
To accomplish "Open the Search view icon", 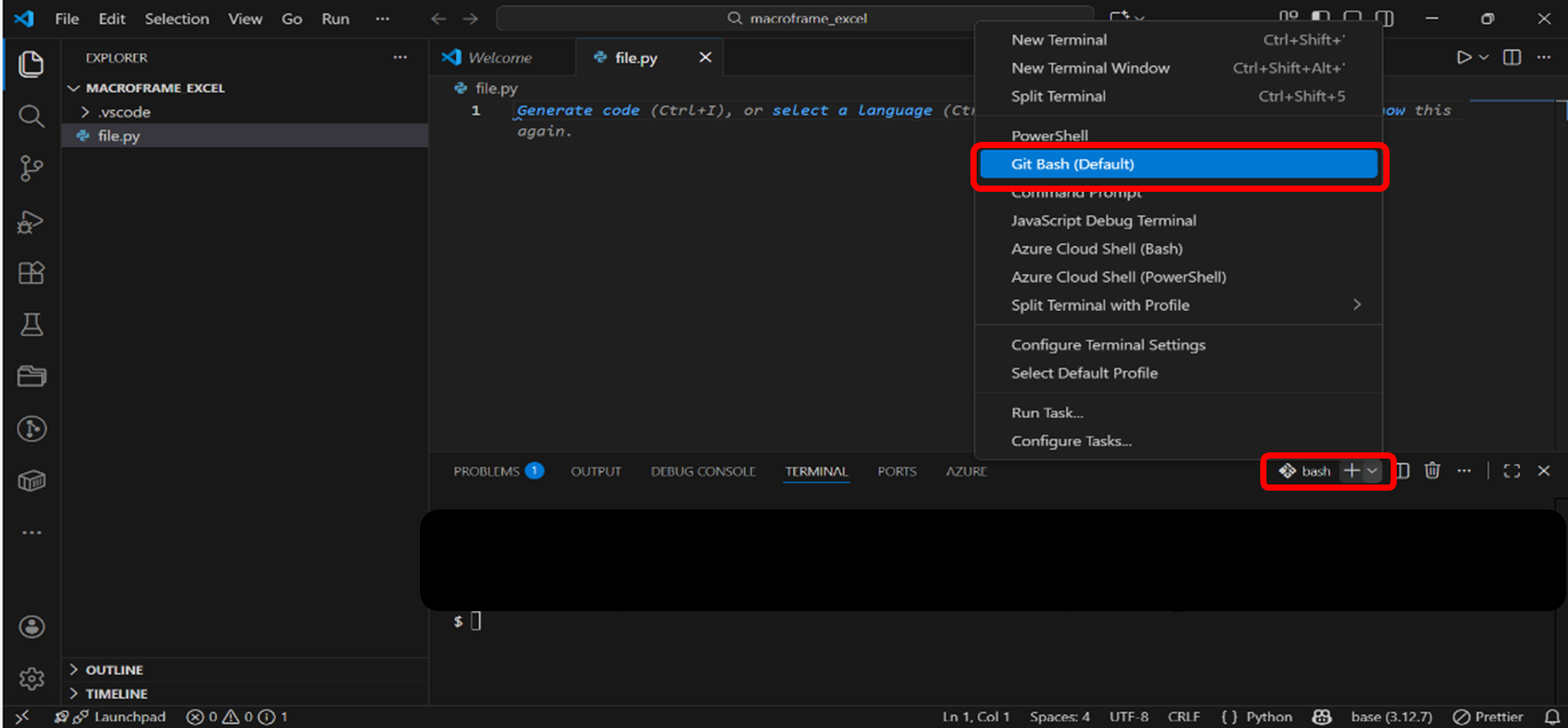I will pyautogui.click(x=31, y=116).
